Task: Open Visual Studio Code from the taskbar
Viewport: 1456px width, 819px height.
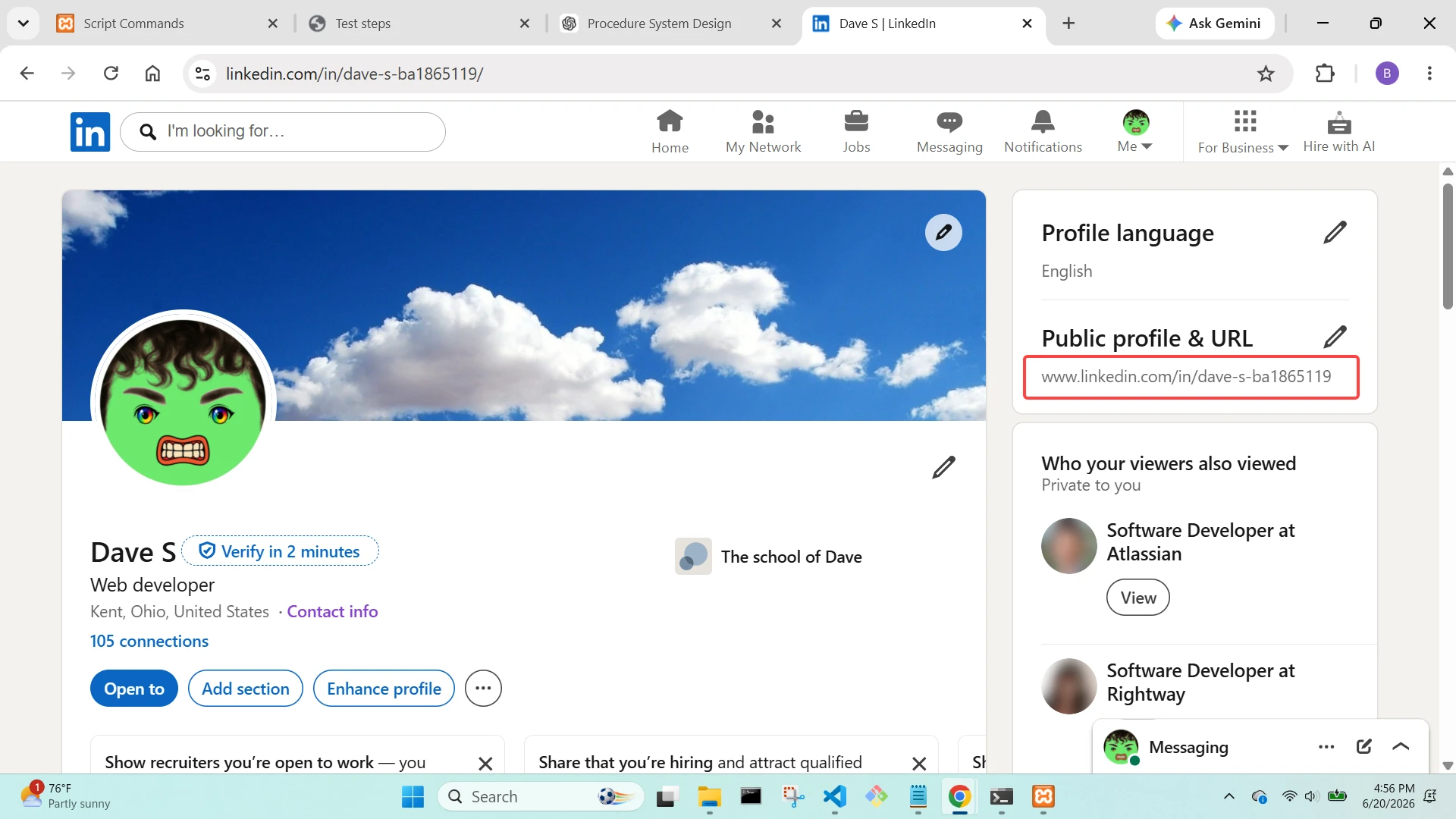Action: pos(835,796)
